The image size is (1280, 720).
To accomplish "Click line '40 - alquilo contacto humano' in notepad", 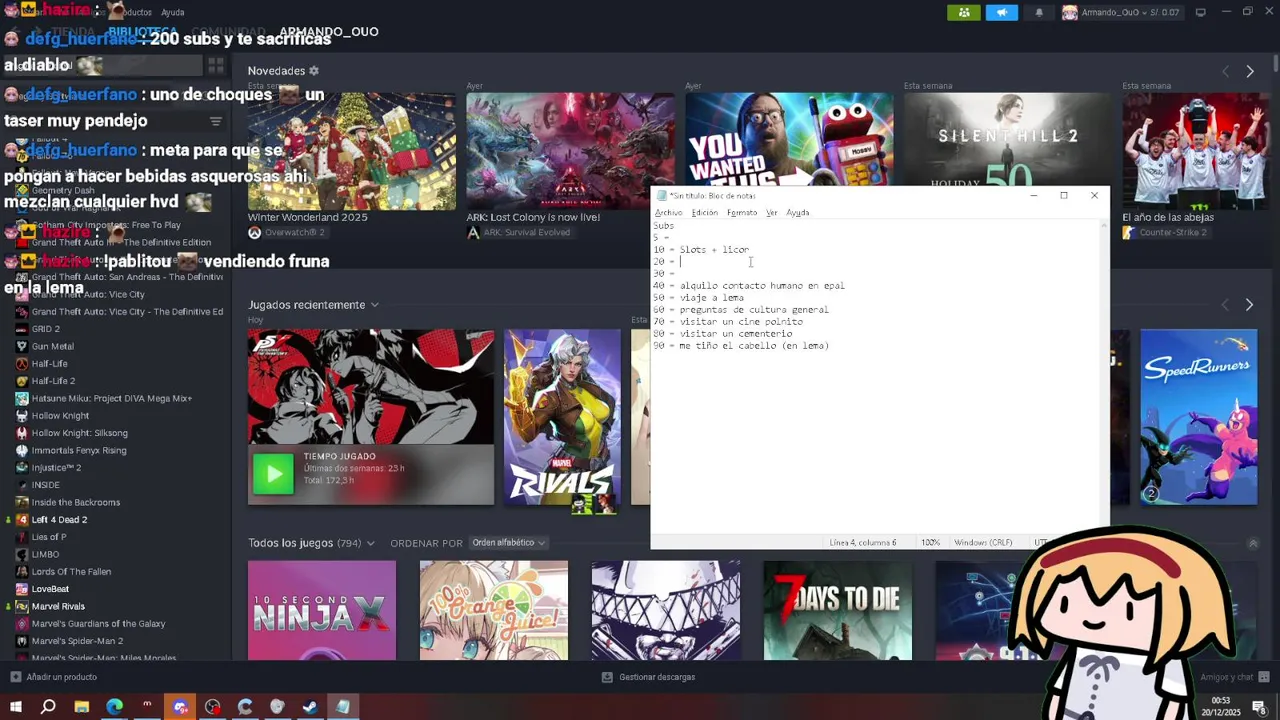I will [x=749, y=286].
